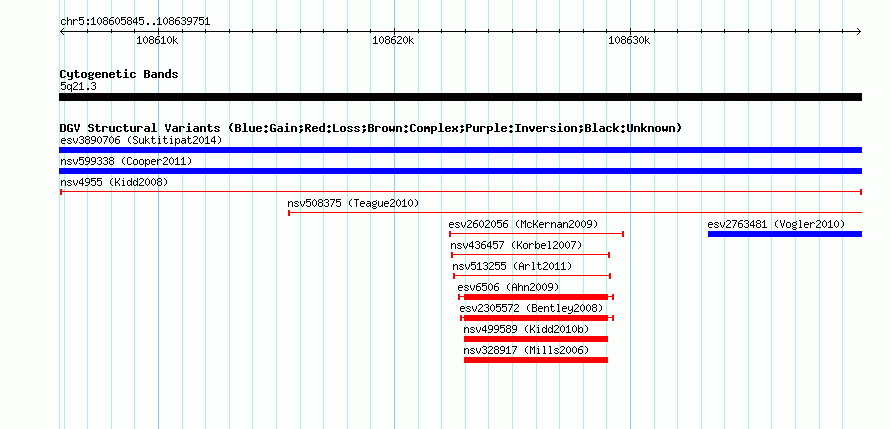Click the left arrowhead of the ruler
The image size is (890, 429).
tap(62, 31)
